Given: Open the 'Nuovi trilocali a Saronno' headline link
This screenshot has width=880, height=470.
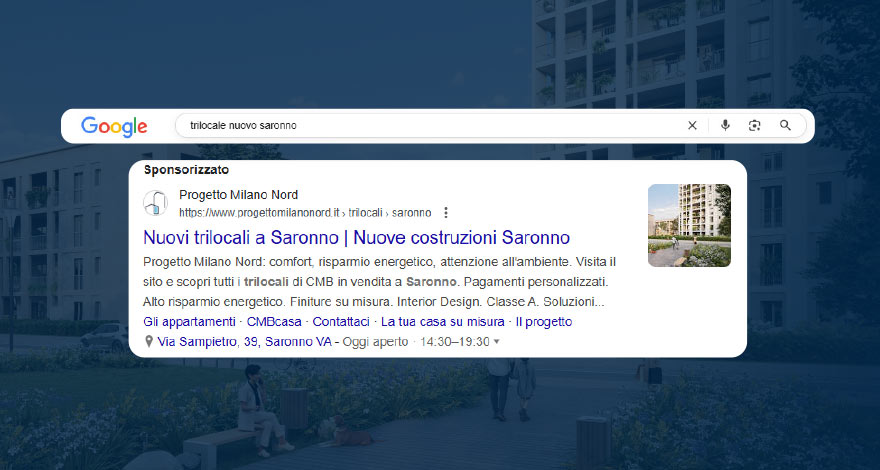Looking at the screenshot, I should (x=356, y=238).
